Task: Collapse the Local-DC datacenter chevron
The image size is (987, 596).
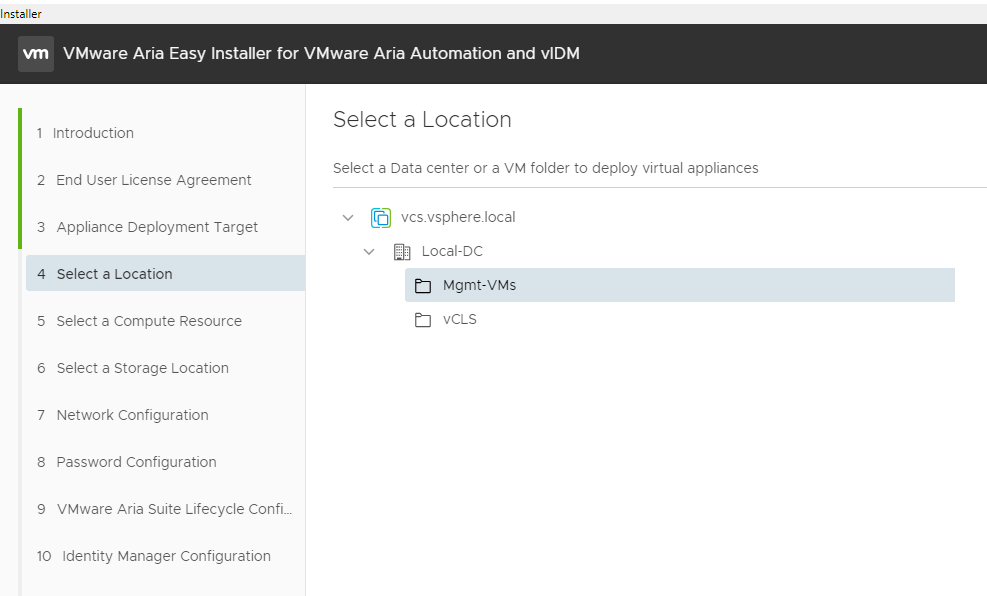Action: [369, 252]
